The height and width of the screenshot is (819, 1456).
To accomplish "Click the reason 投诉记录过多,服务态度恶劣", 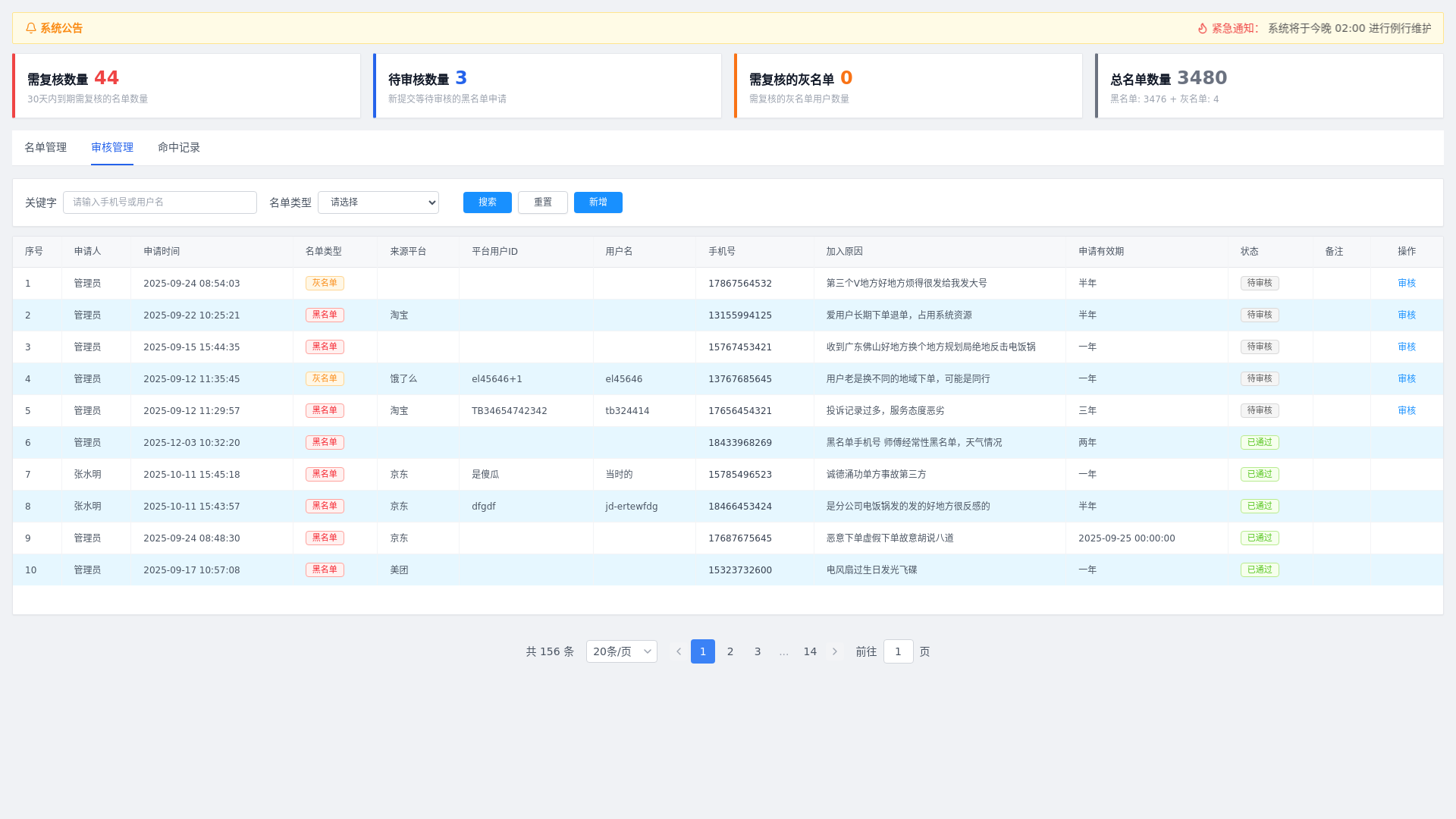I will 886,411.
